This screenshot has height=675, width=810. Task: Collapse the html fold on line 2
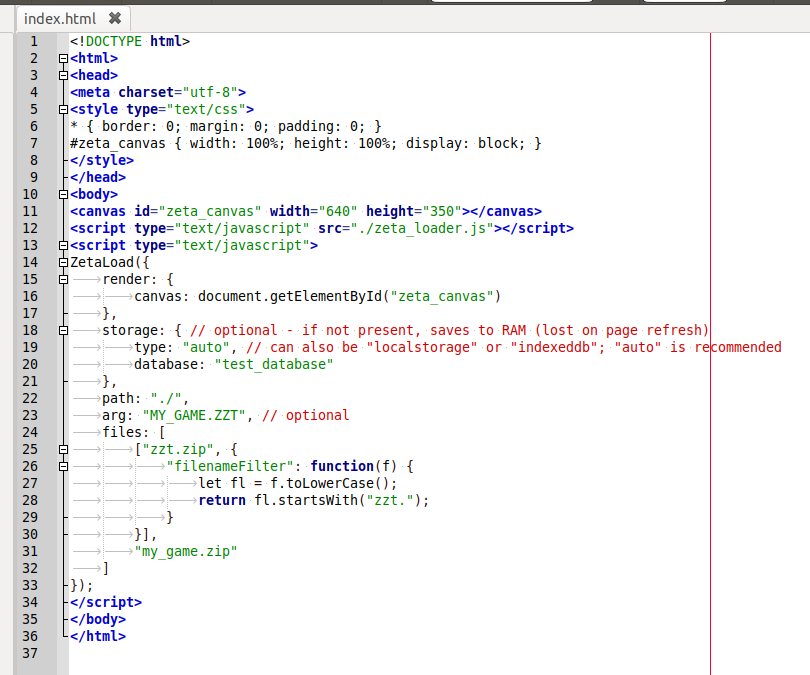tap(63, 58)
